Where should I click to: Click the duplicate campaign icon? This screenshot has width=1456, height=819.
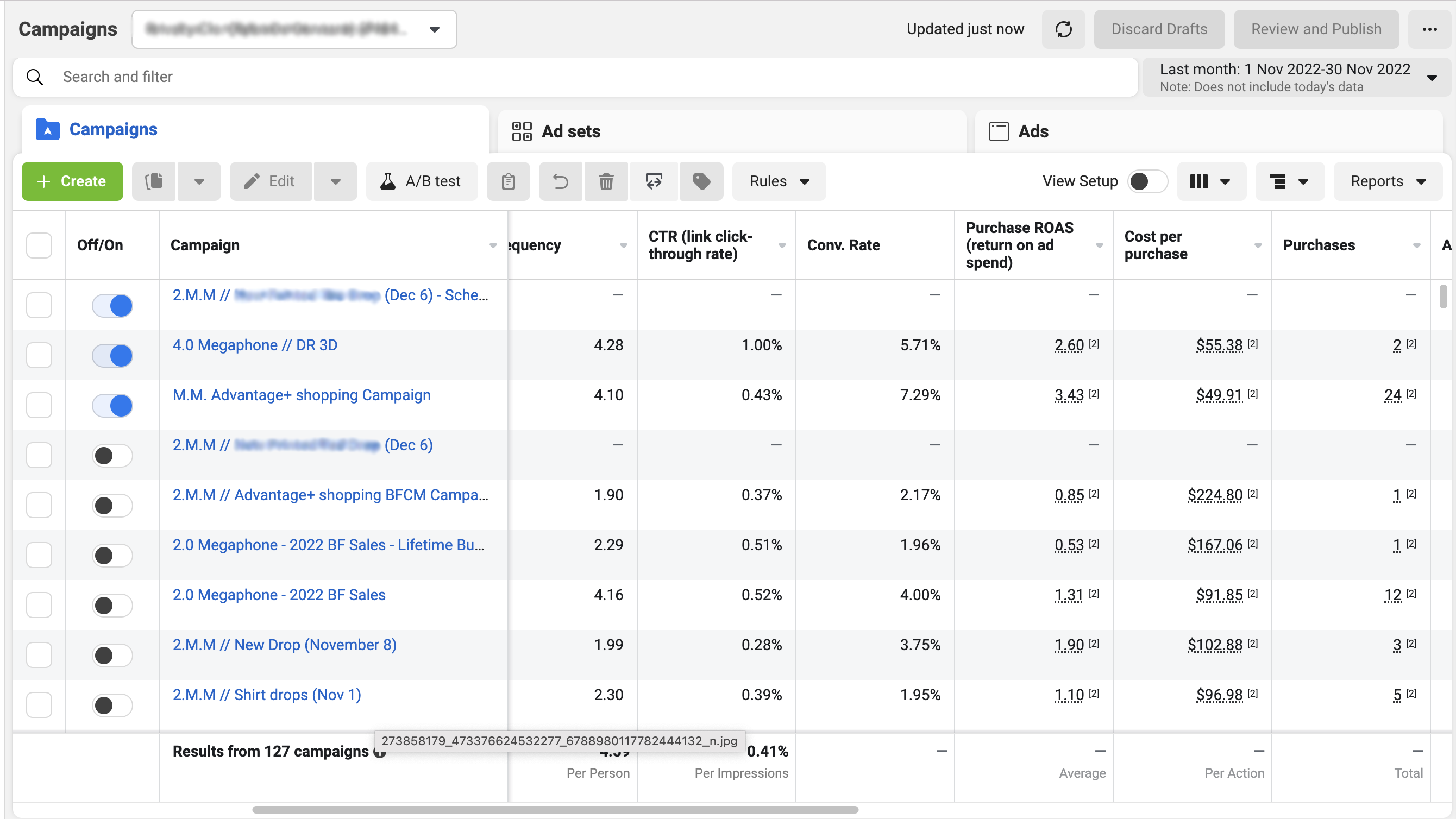(x=154, y=181)
